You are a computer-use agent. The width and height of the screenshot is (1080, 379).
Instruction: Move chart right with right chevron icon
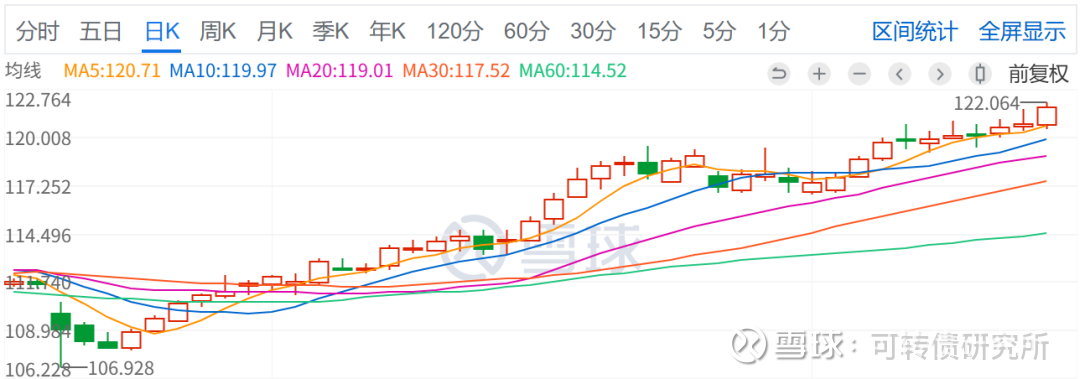pyautogui.click(x=939, y=73)
